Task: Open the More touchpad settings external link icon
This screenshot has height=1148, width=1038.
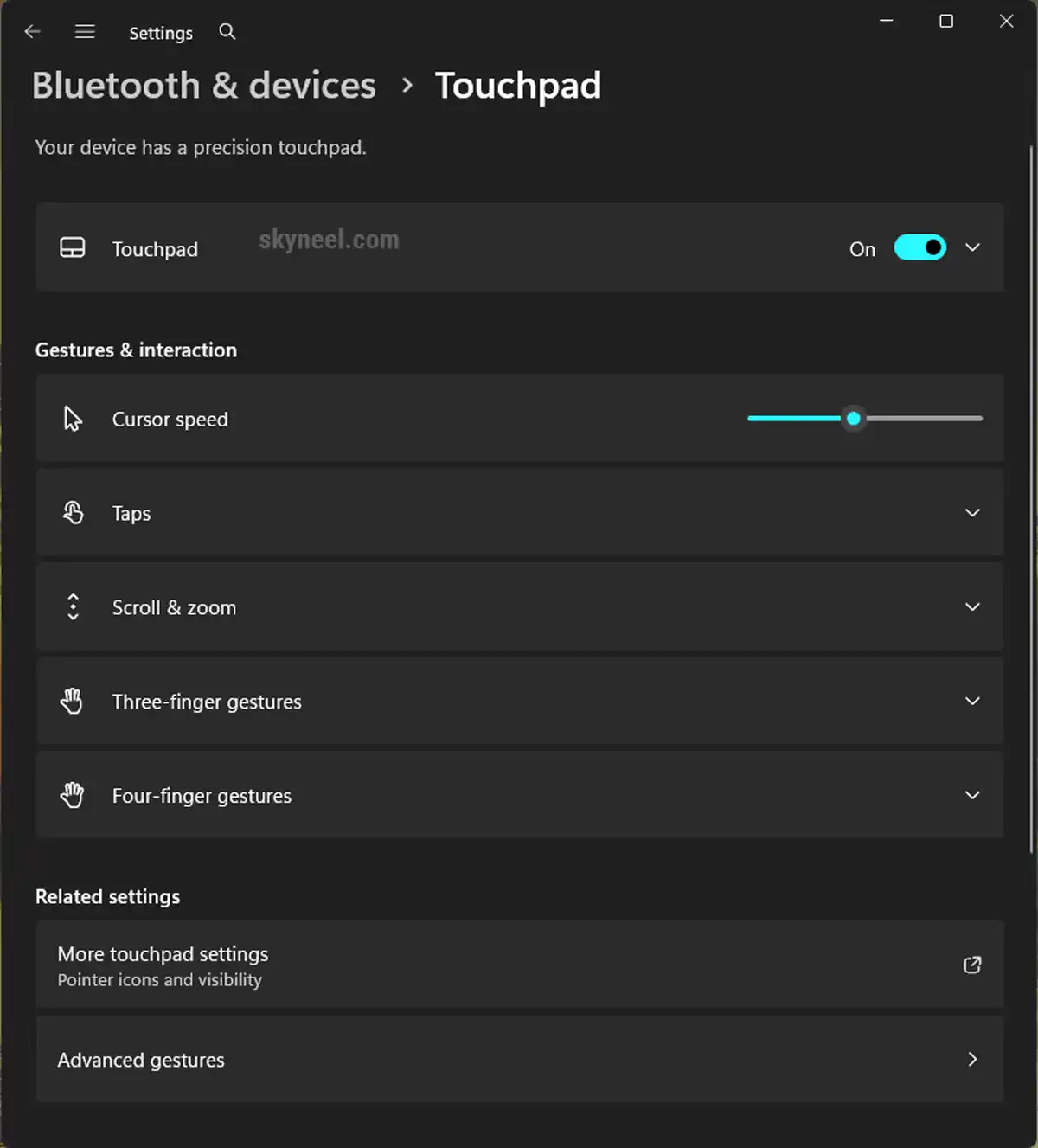Action: (x=972, y=965)
